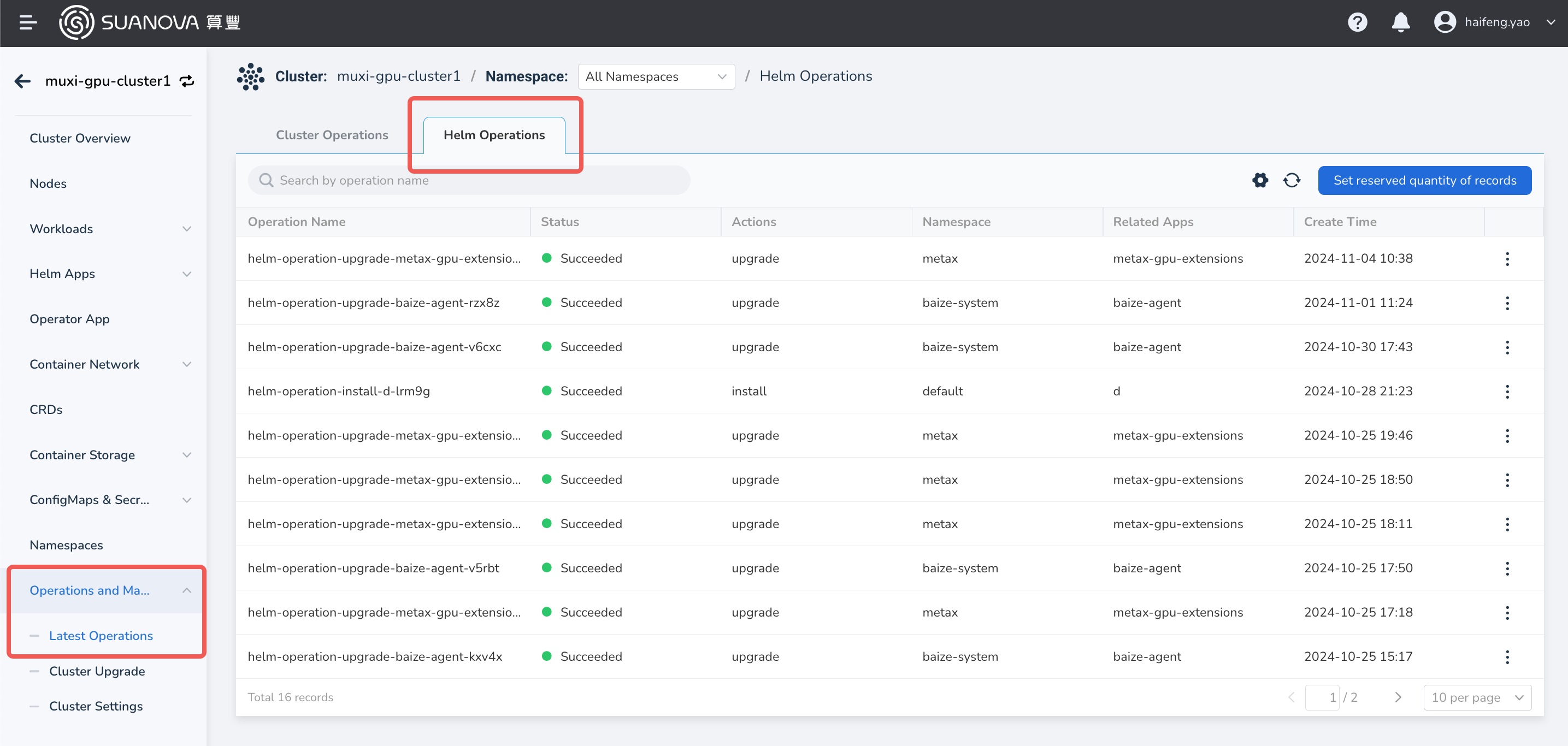Image resolution: width=1568 pixels, height=746 pixels.
Task: Open Cluster Upgrade submenu item
Action: click(x=97, y=671)
